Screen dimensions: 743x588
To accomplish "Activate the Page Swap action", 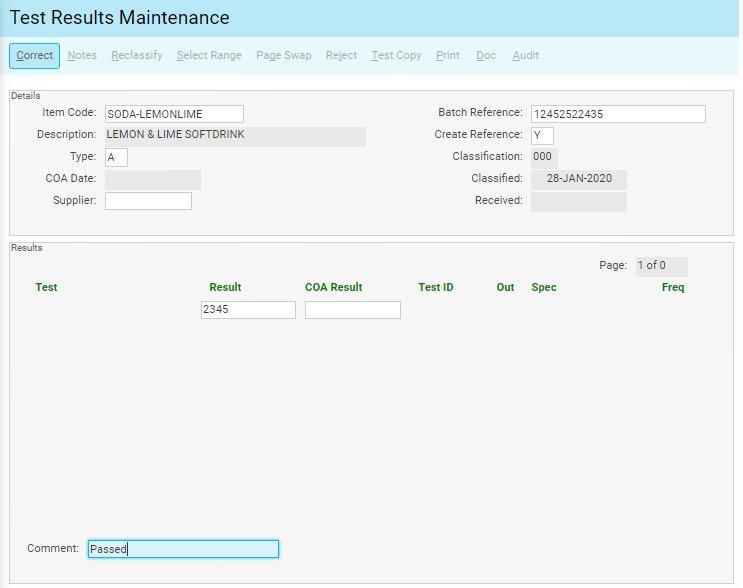I will [283, 55].
